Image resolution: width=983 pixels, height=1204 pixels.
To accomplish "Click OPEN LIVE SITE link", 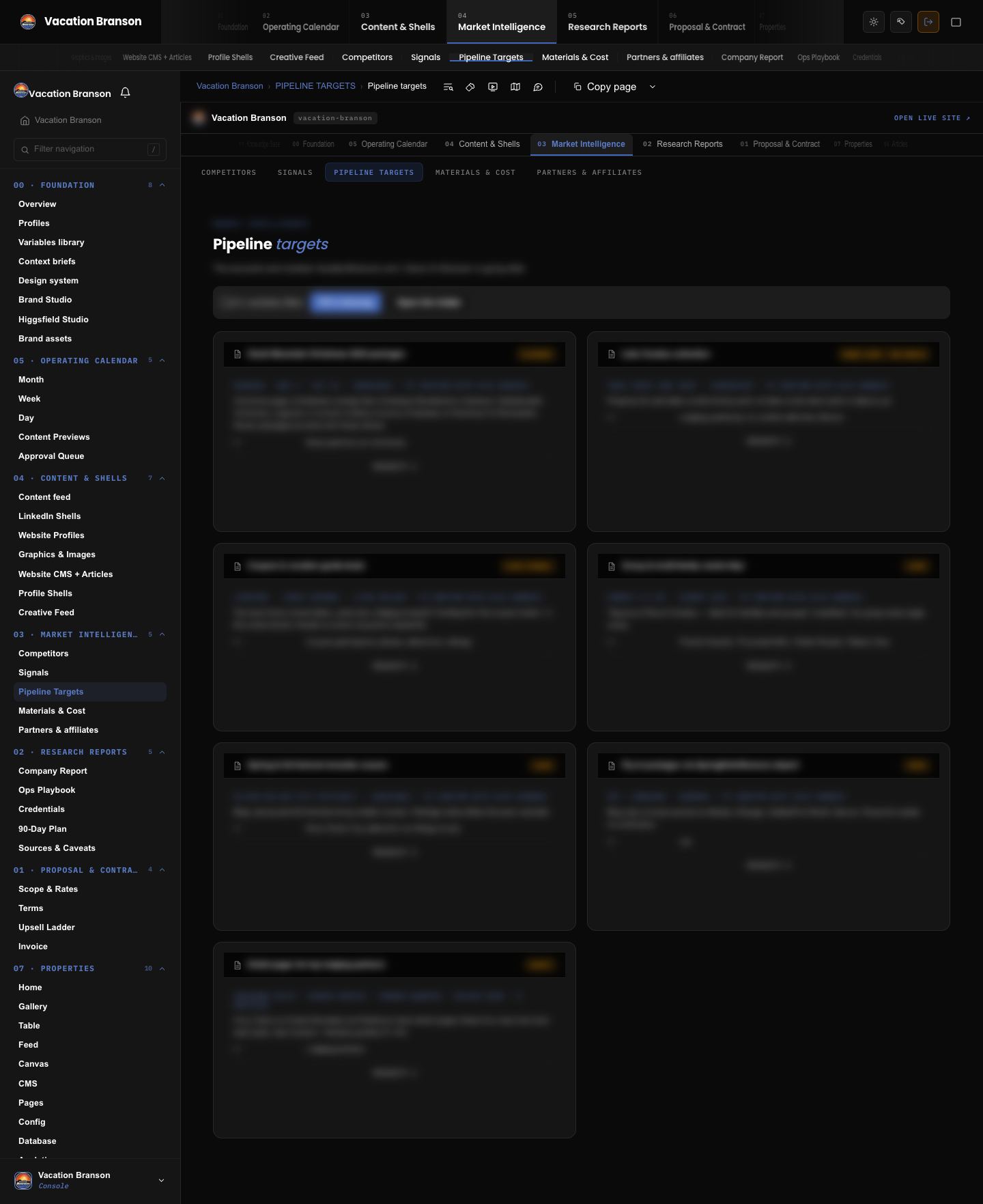I will (x=932, y=118).
